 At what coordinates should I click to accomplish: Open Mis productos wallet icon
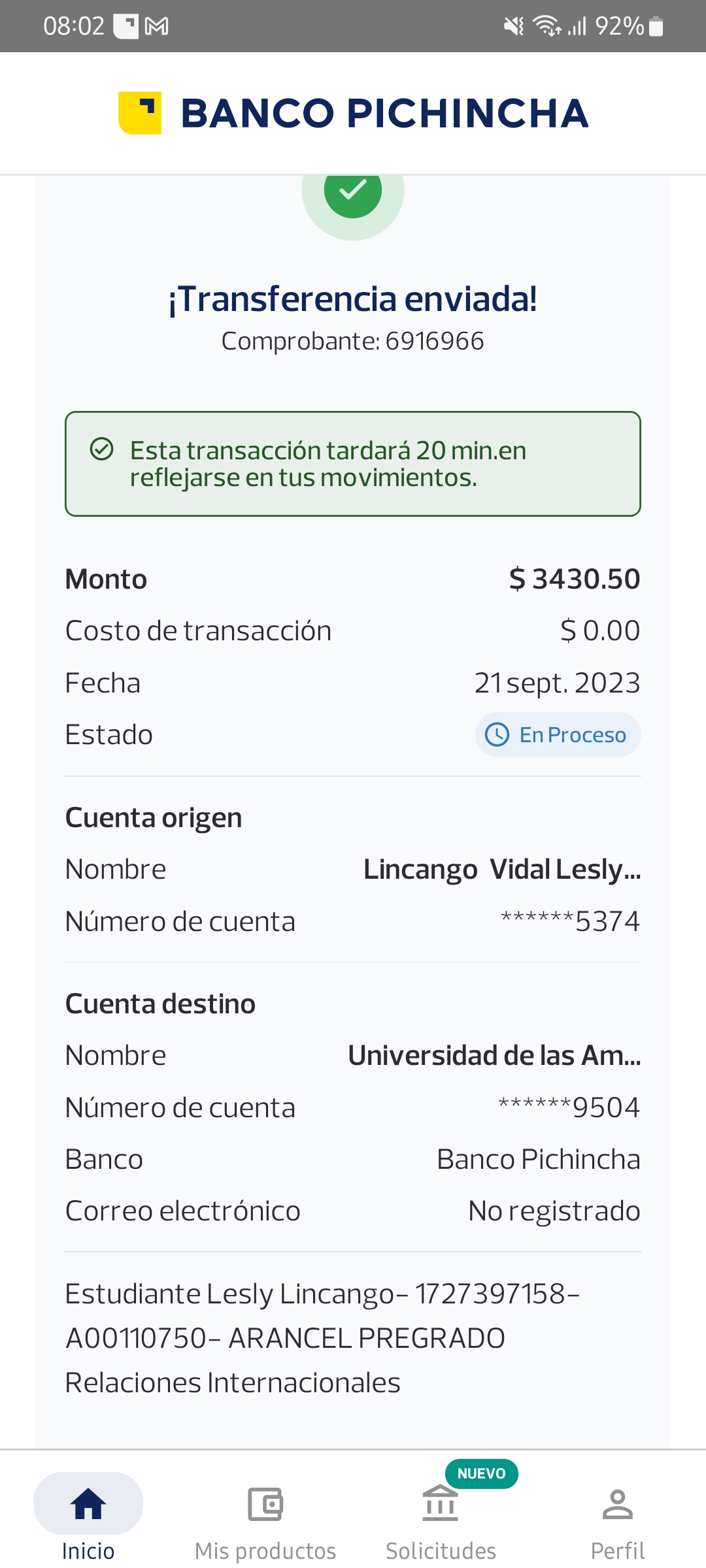pos(265,1505)
